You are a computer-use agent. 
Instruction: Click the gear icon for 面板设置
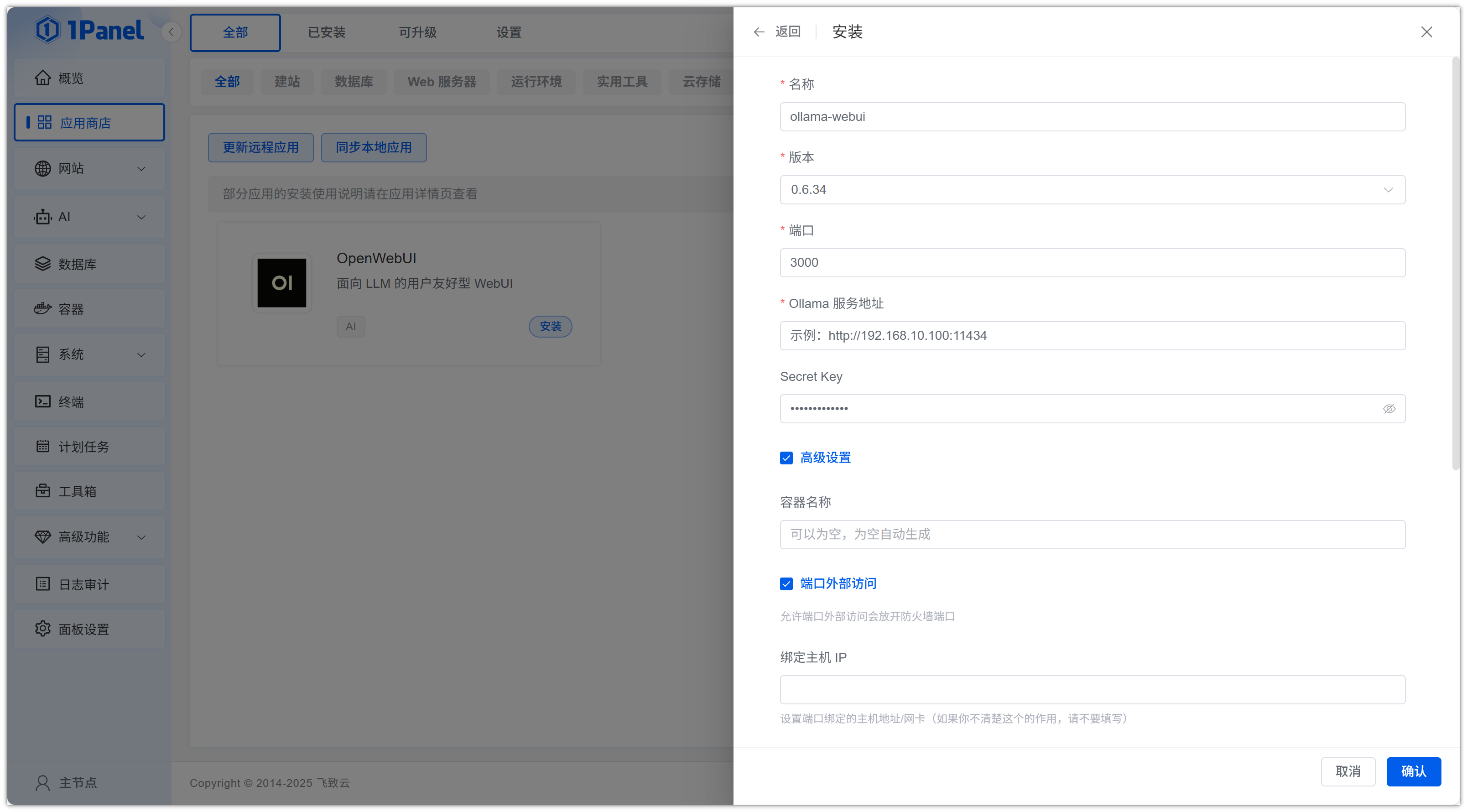point(43,629)
